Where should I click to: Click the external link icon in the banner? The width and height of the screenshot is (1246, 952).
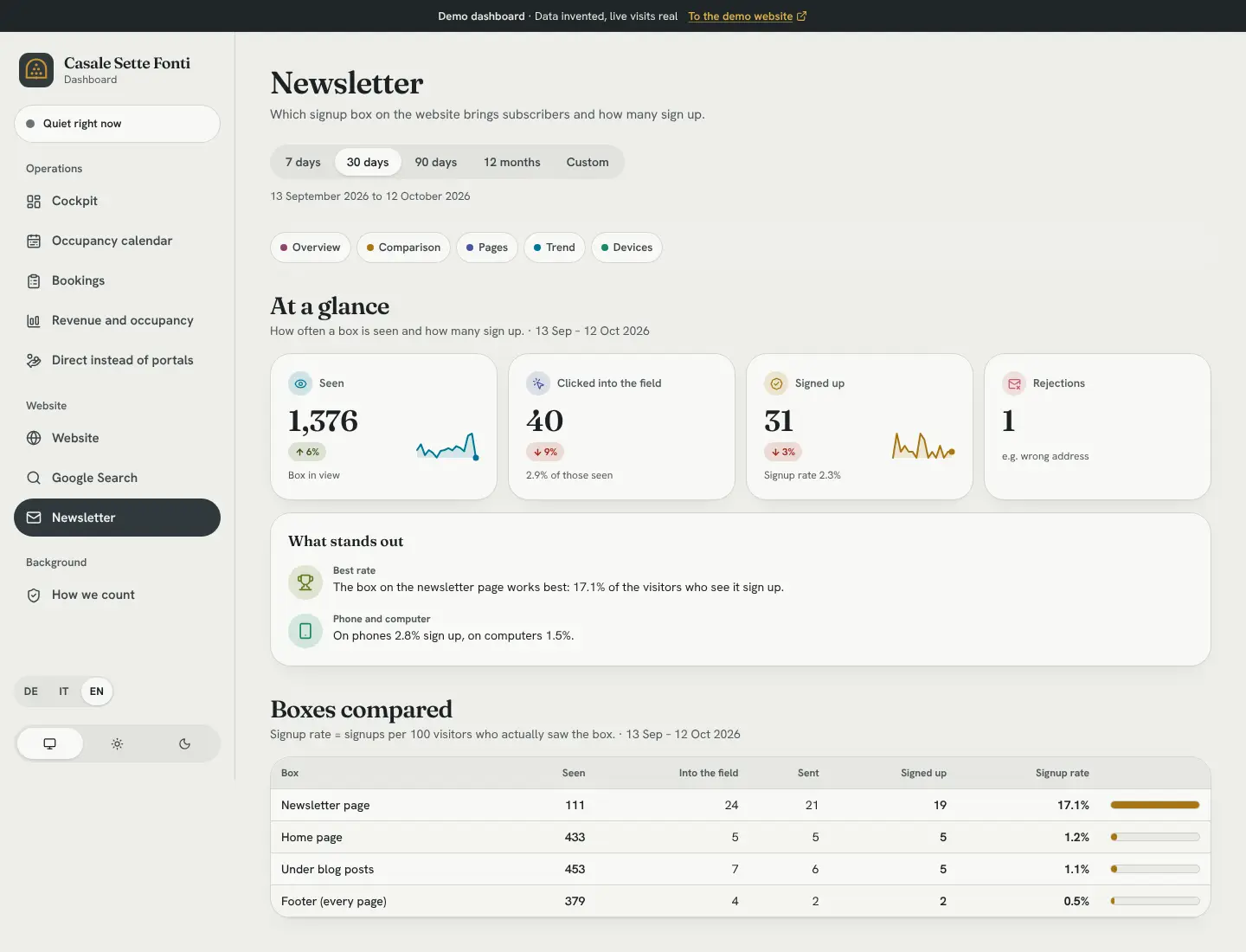(802, 16)
